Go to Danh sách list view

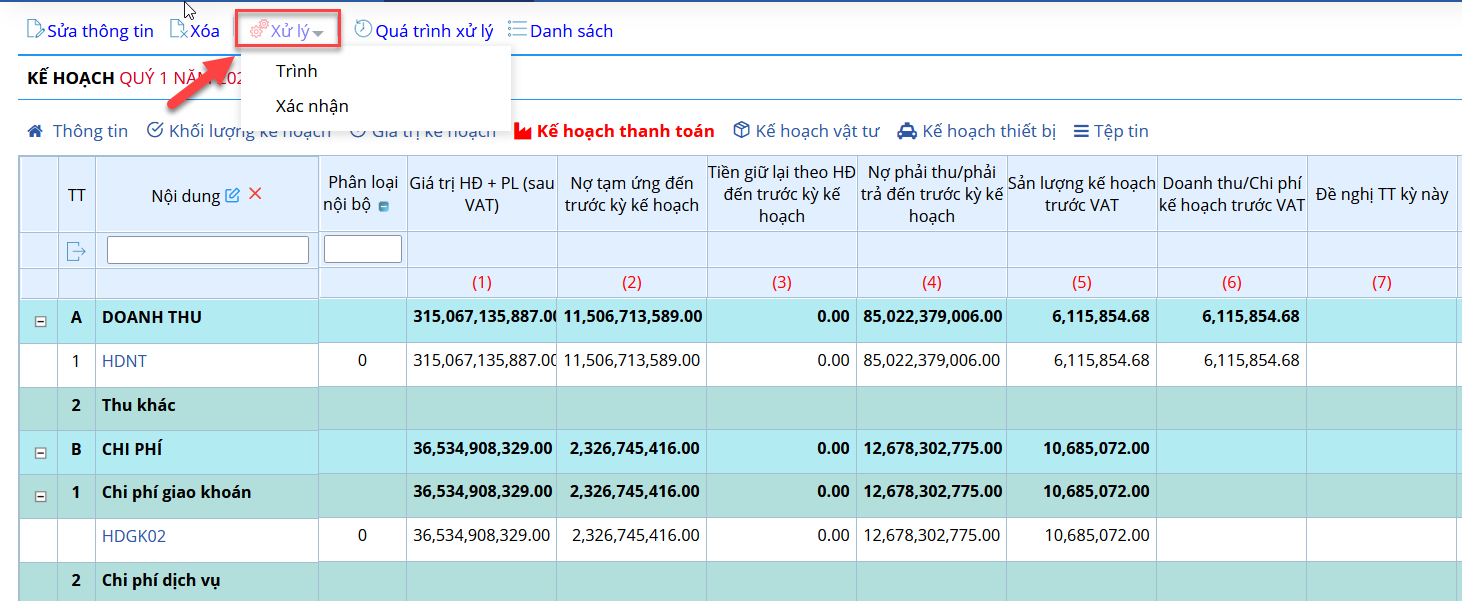pos(560,31)
